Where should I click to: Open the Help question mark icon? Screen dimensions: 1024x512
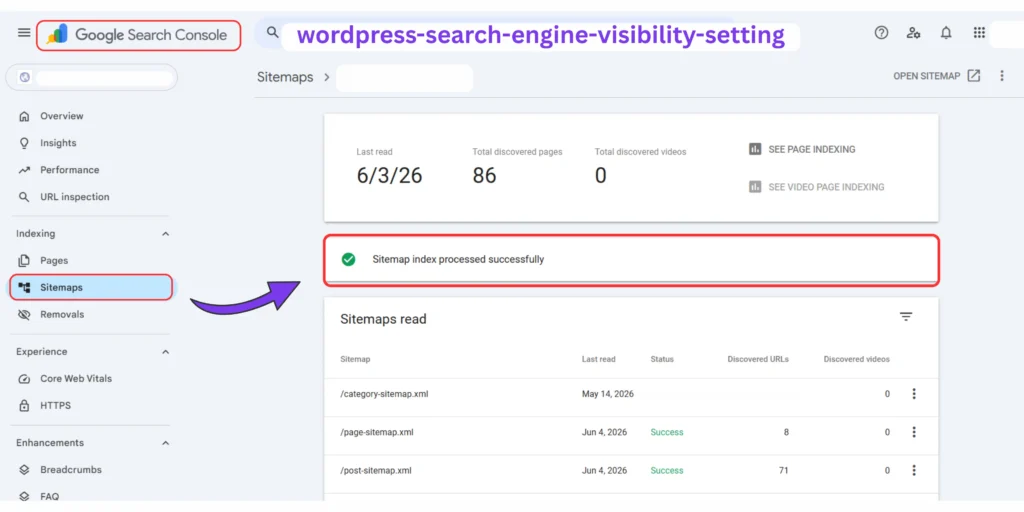(881, 33)
